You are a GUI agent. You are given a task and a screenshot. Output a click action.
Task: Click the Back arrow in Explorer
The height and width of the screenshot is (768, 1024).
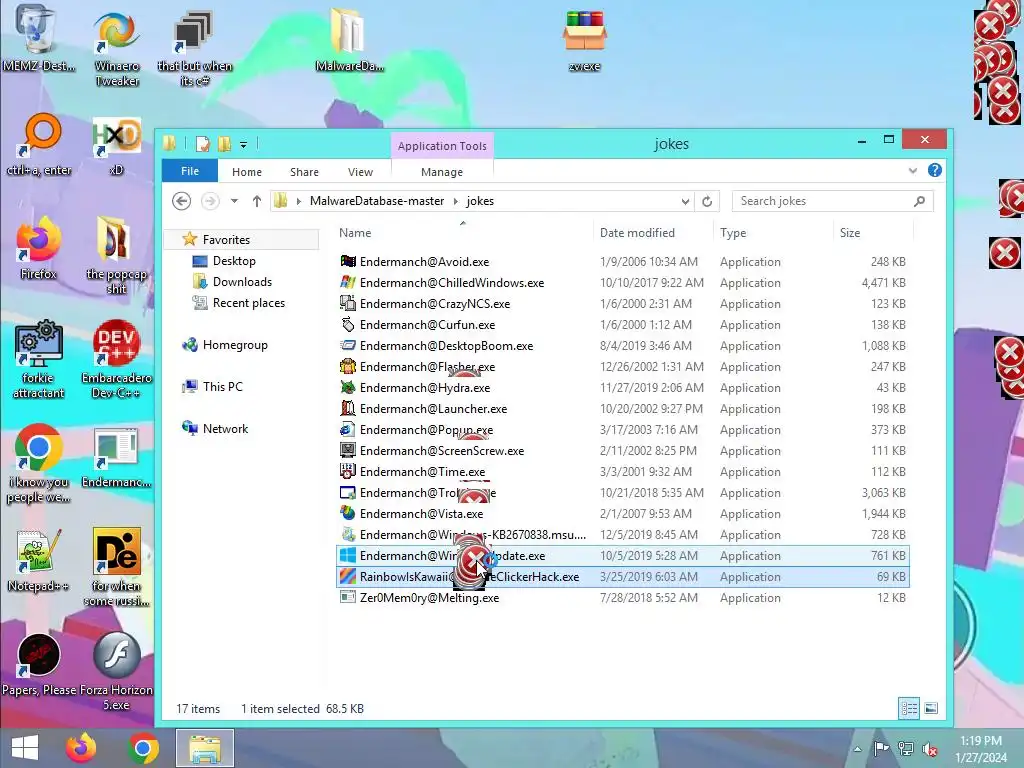click(182, 201)
